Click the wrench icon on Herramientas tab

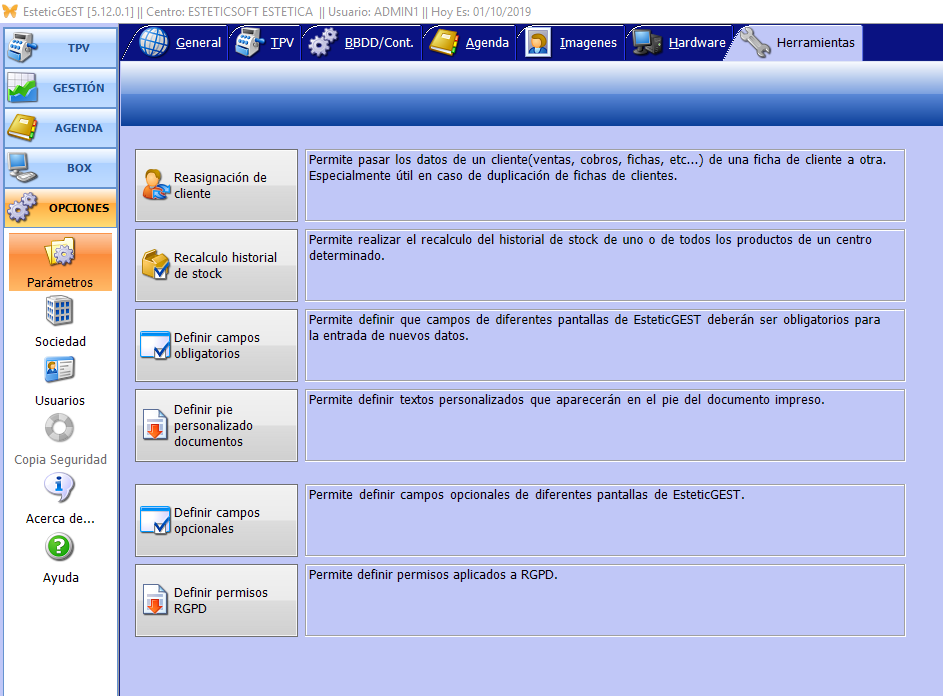[754, 43]
